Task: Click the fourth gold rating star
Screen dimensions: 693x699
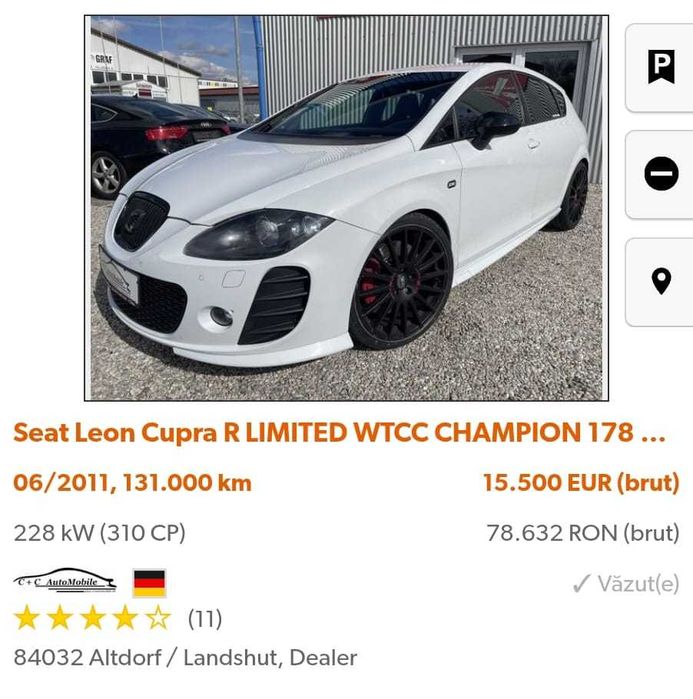Action: pyautogui.click(x=125, y=618)
